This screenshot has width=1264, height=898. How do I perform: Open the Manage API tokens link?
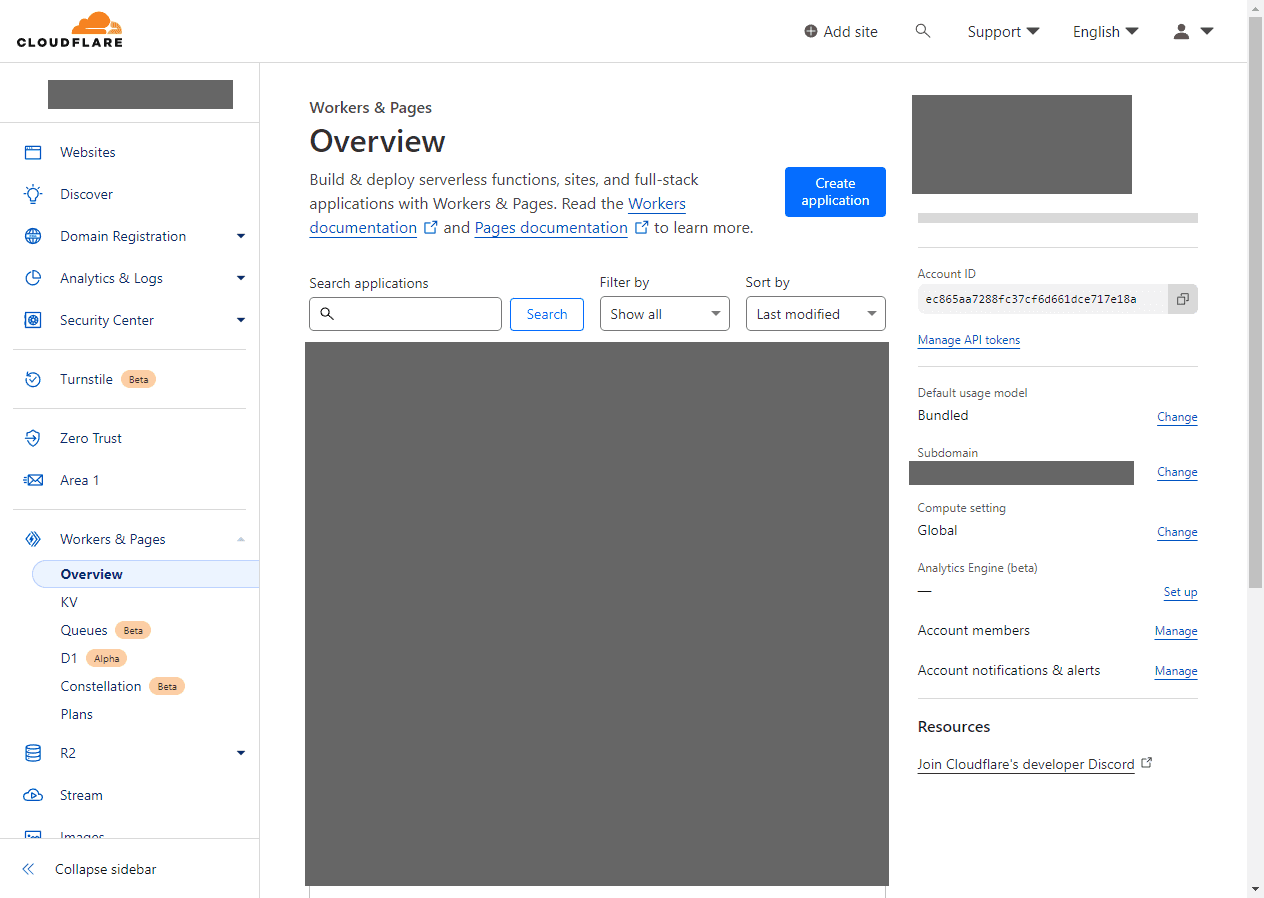tap(969, 340)
